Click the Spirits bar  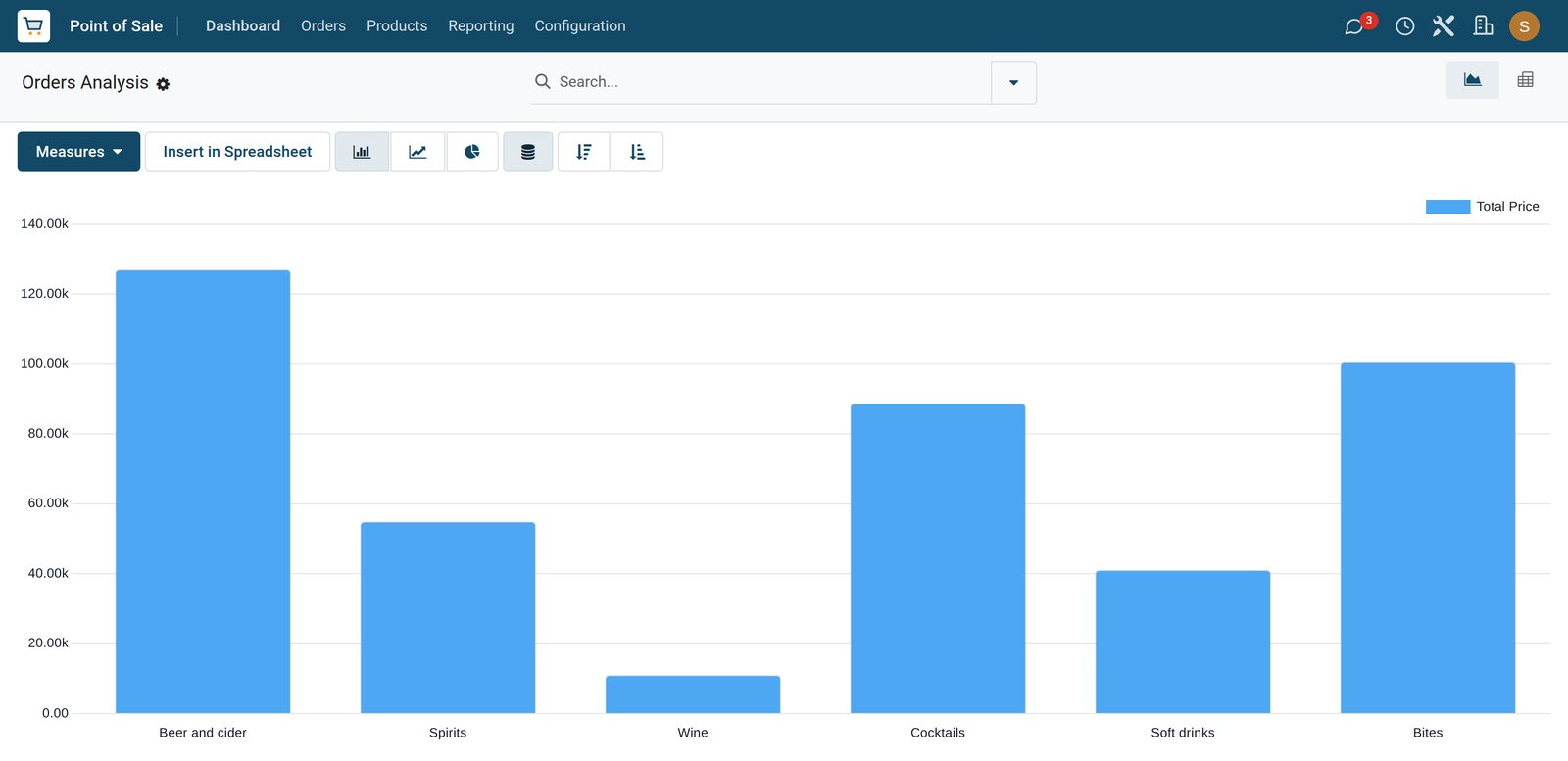click(448, 618)
